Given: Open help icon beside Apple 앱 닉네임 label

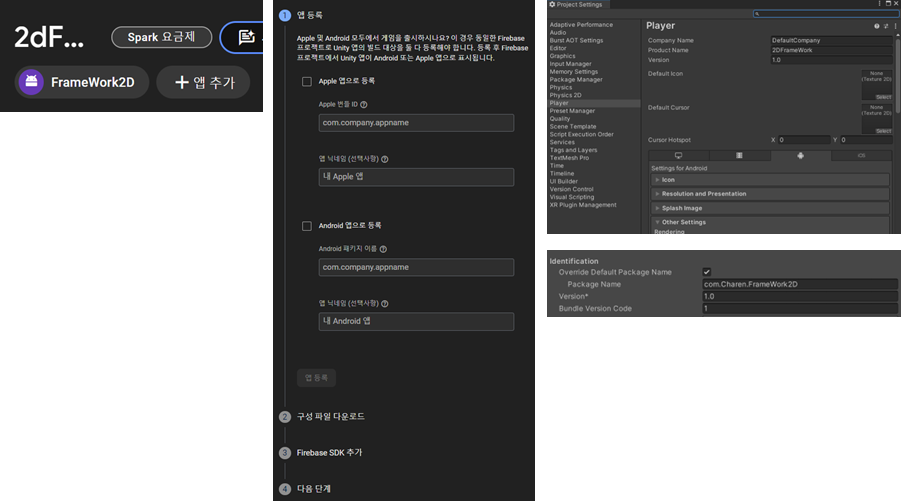Looking at the screenshot, I should click(385, 159).
